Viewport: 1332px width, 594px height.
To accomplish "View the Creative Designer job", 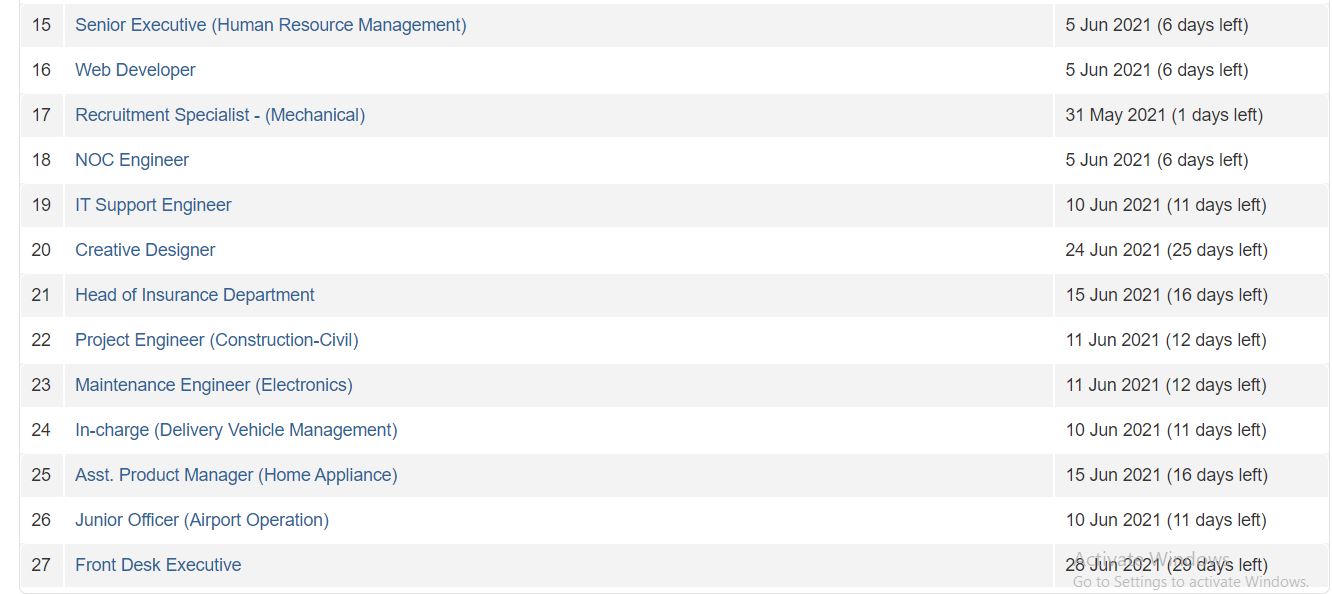I will (x=145, y=250).
